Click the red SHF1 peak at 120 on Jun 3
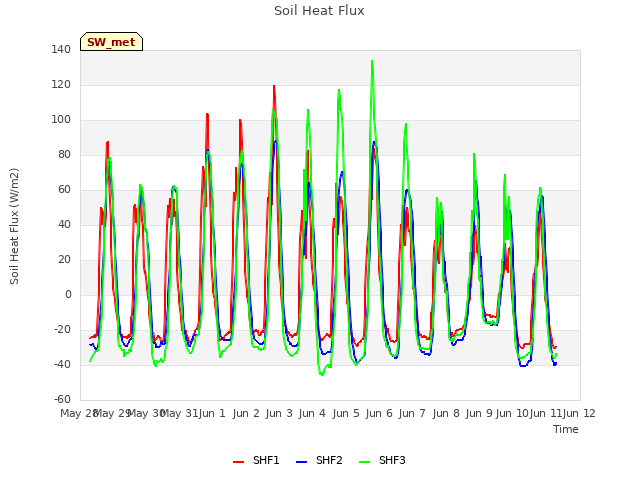 274,86
